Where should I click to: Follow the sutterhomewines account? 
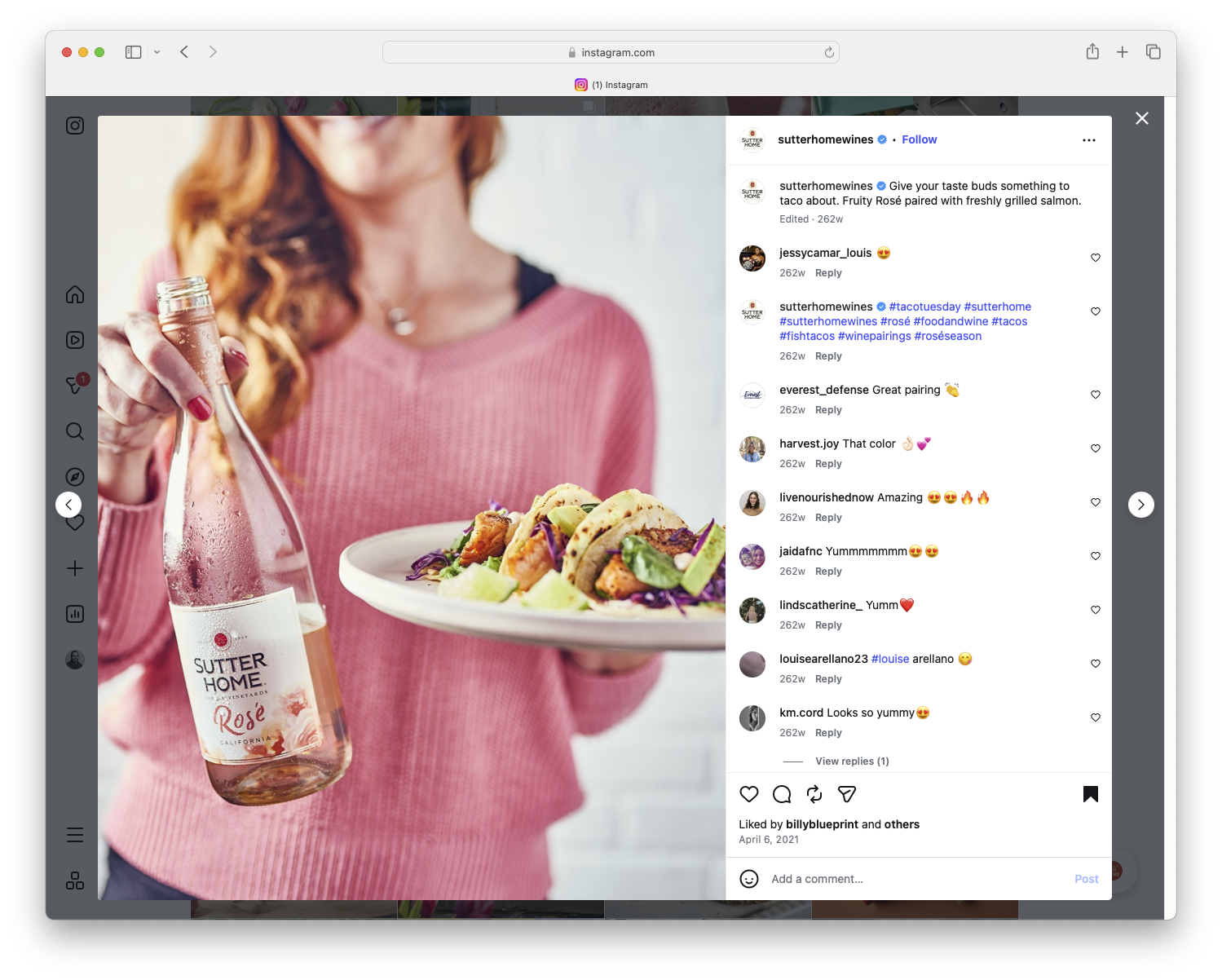click(x=920, y=139)
